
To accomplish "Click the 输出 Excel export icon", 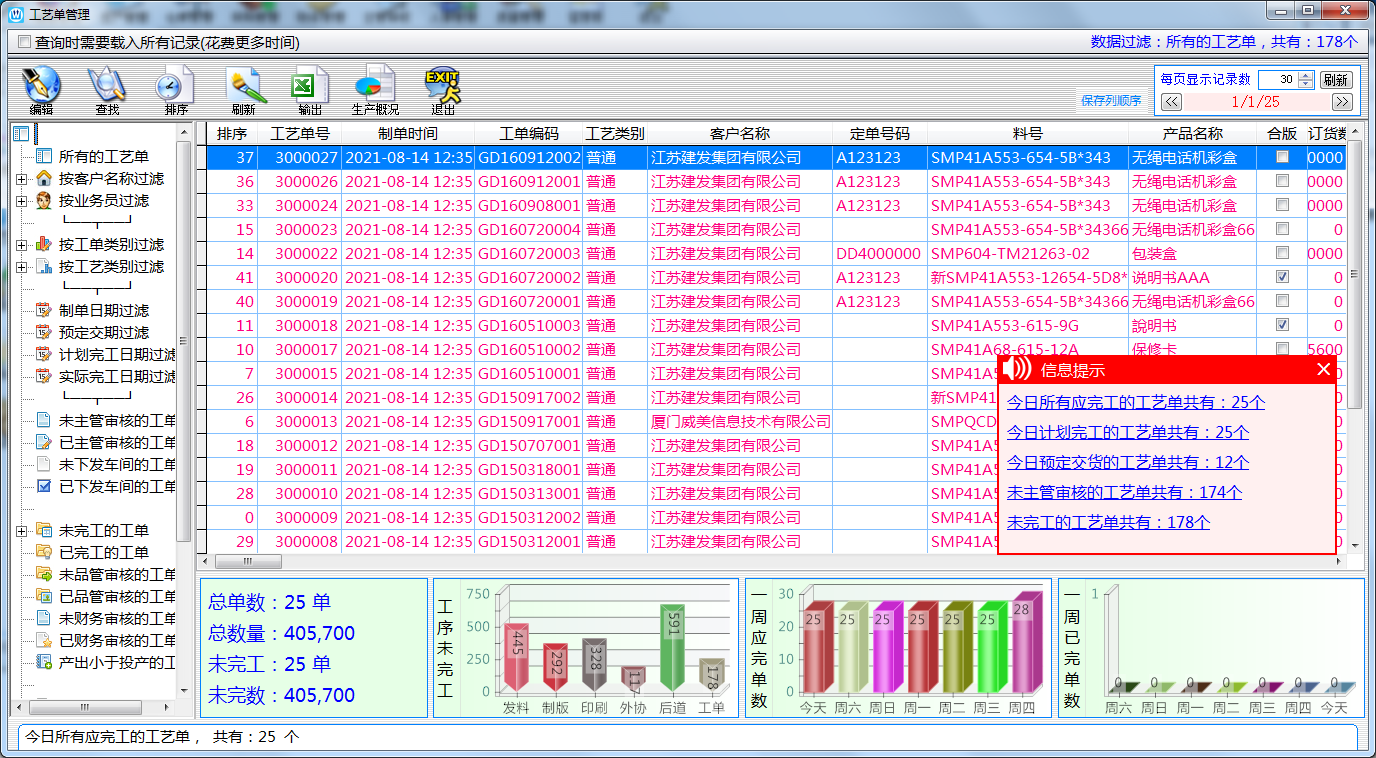I will [310, 85].
